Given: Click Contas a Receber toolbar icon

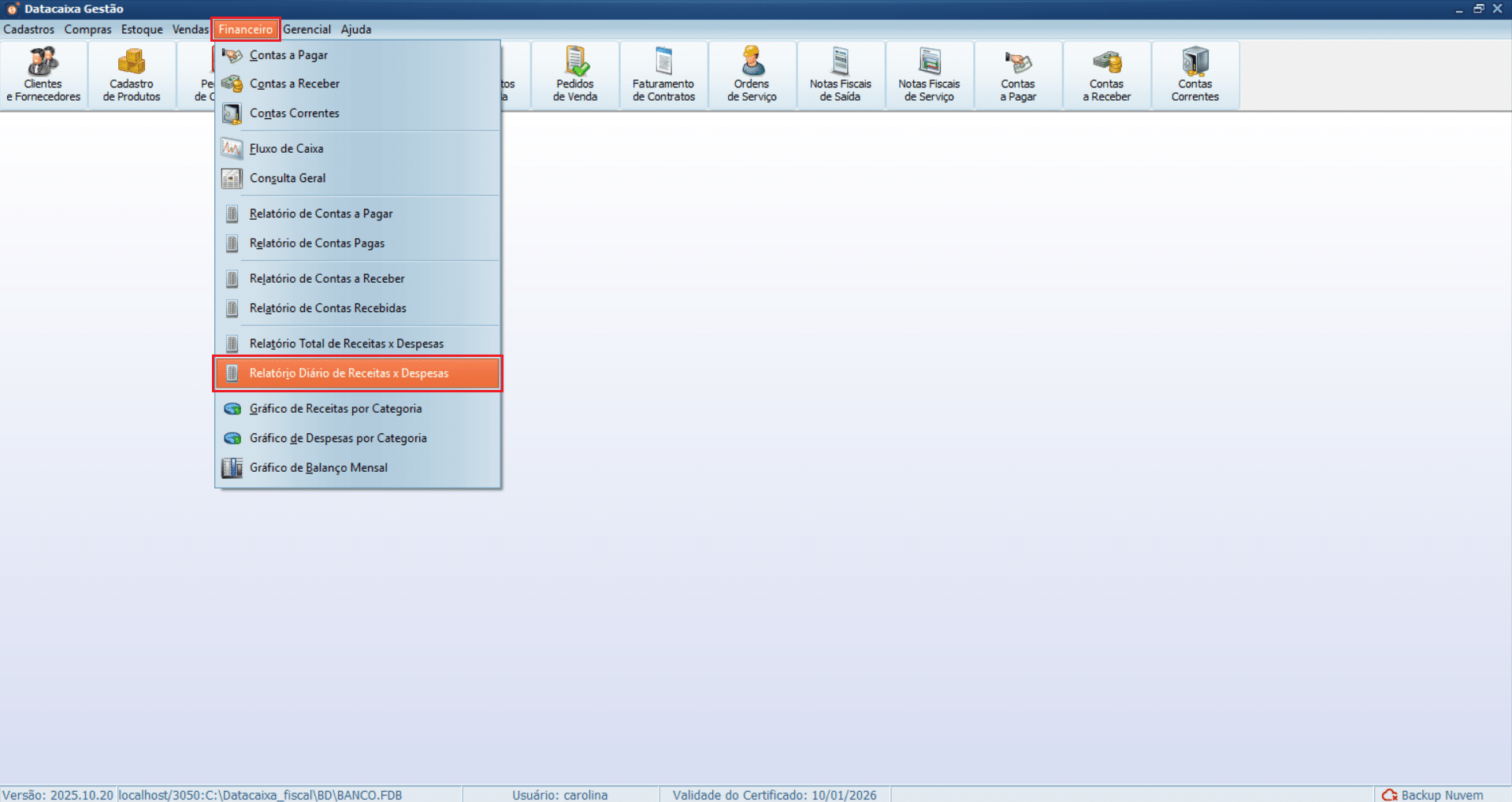Looking at the screenshot, I should coord(1106,75).
